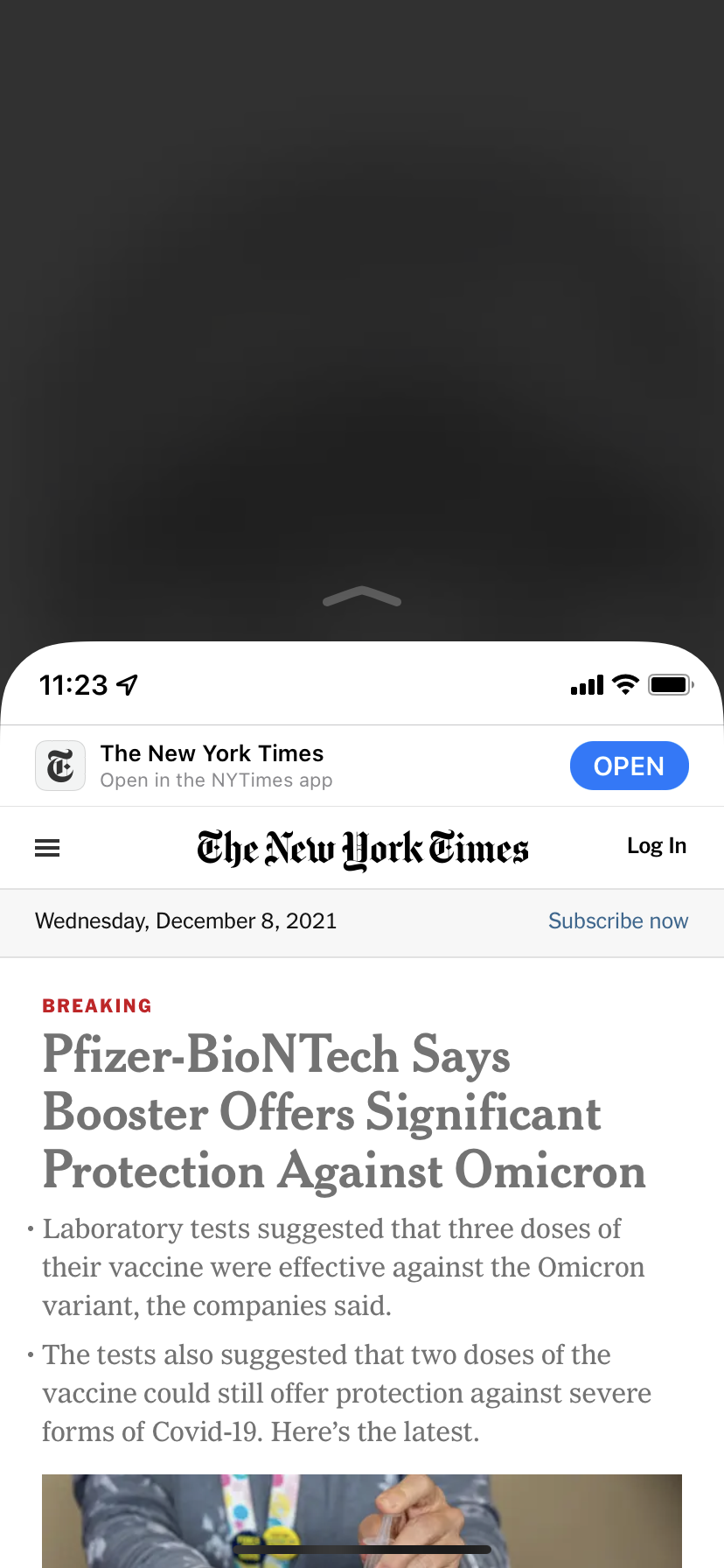Click Log In
The width and height of the screenshot is (724, 1568).
pos(657,846)
